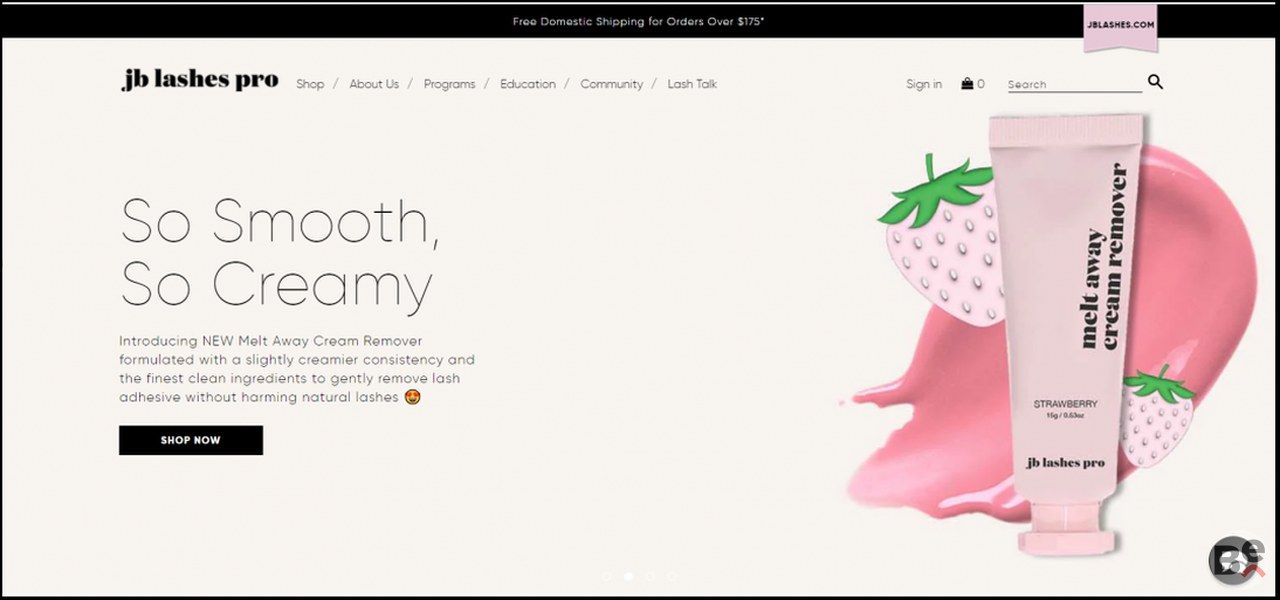1280x600 pixels.
Task: Expand the Education navigation item
Action: point(528,84)
